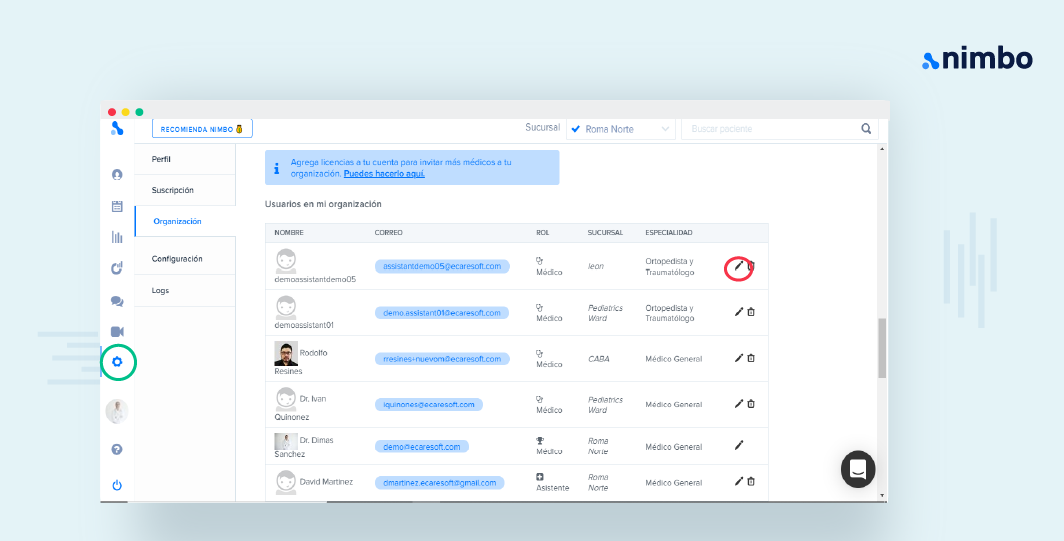
Task: Edit the demoassistant01 user
Action: tap(739, 312)
